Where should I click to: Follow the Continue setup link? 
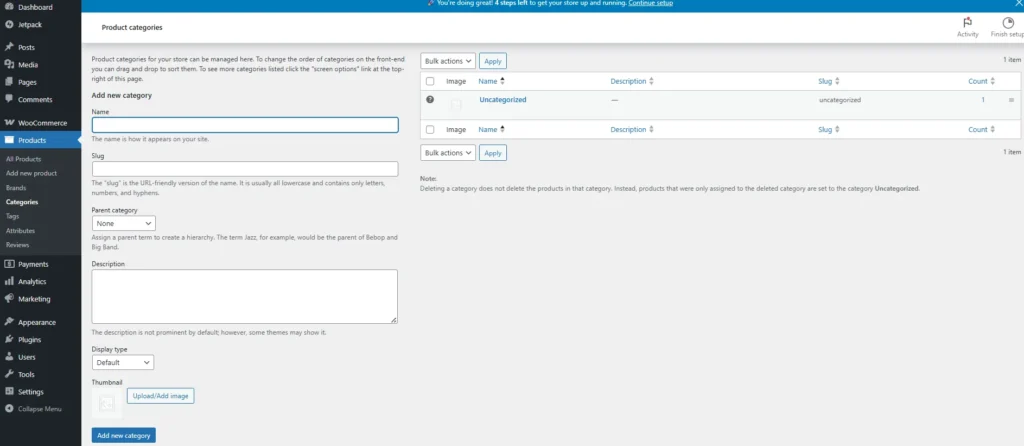click(x=650, y=3)
